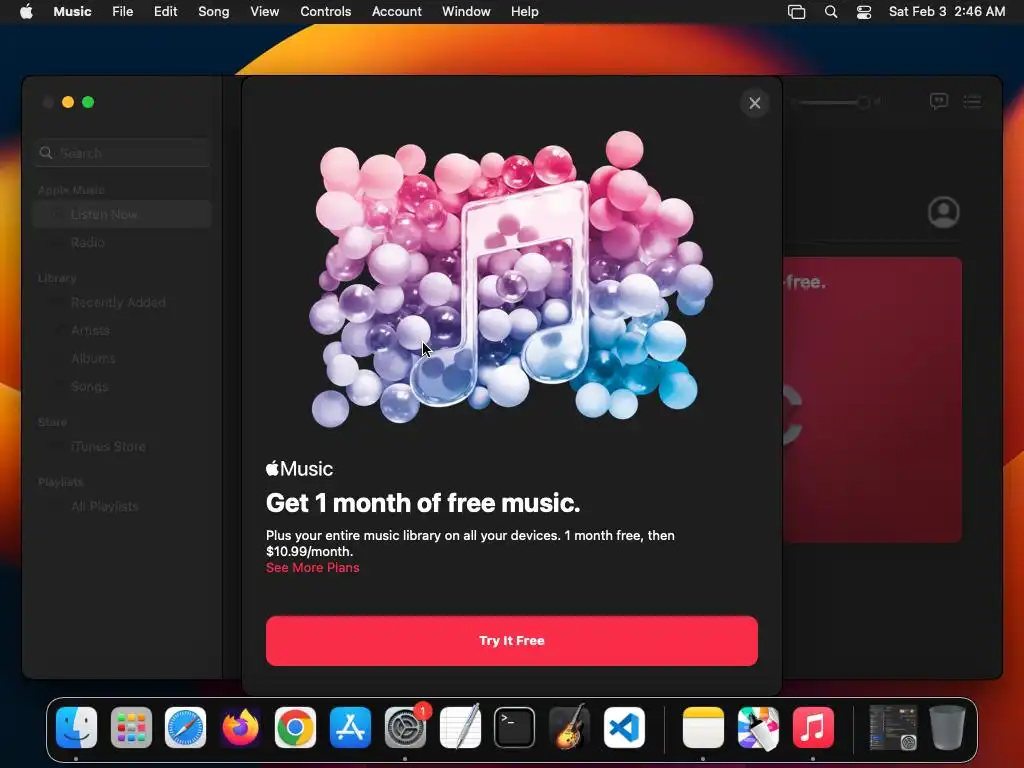Screen dimensions: 1024x768
Task: Open Spotlight search icon
Action: 831,12
